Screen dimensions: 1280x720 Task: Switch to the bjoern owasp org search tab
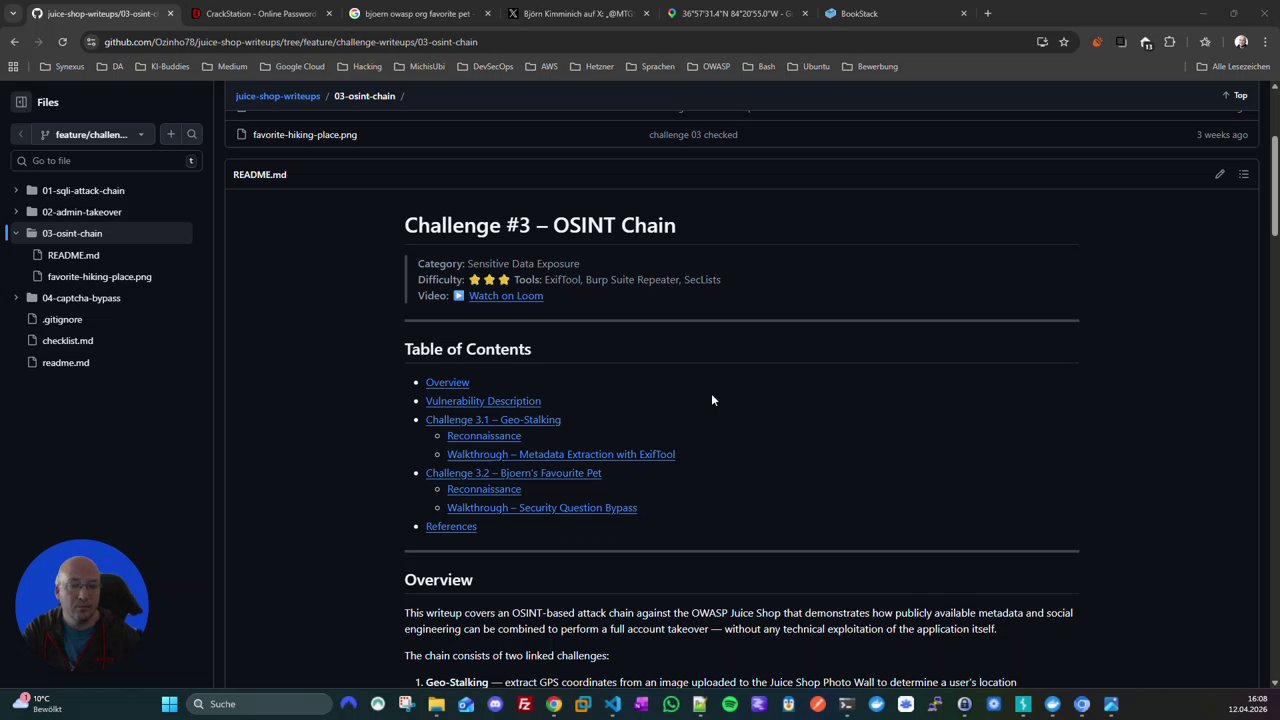pos(420,14)
